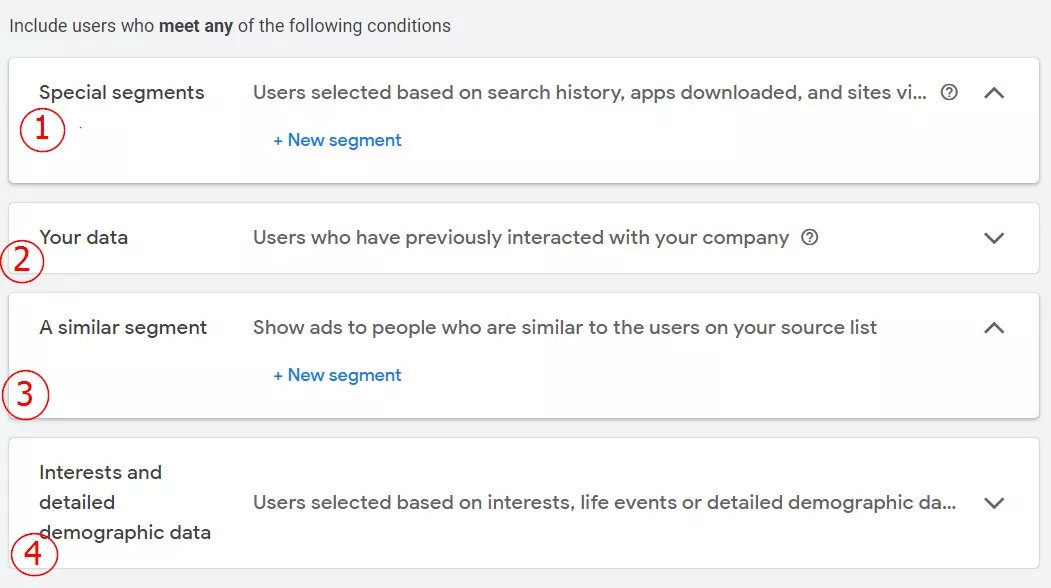This screenshot has height=588, width=1051.
Task: Click 'Show ads to people who are similar' text
Action: [564, 328]
